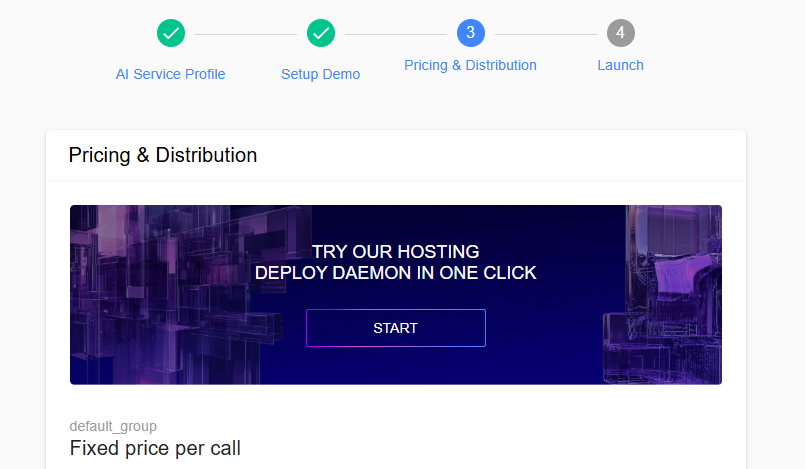Click the connector line between the two green checkmarks
This screenshot has width=805, height=469.
[x=246, y=34]
